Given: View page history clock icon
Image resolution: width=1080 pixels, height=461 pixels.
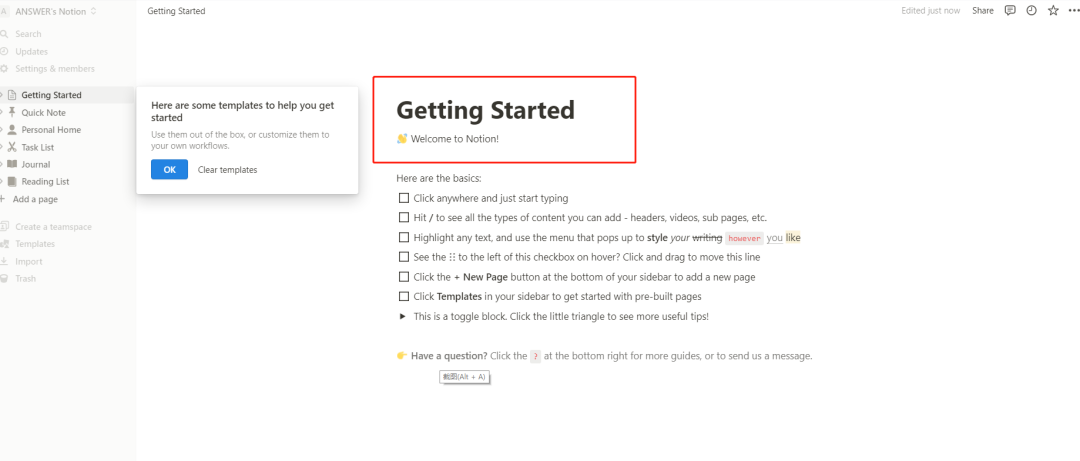Looking at the screenshot, I should point(1031,11).
